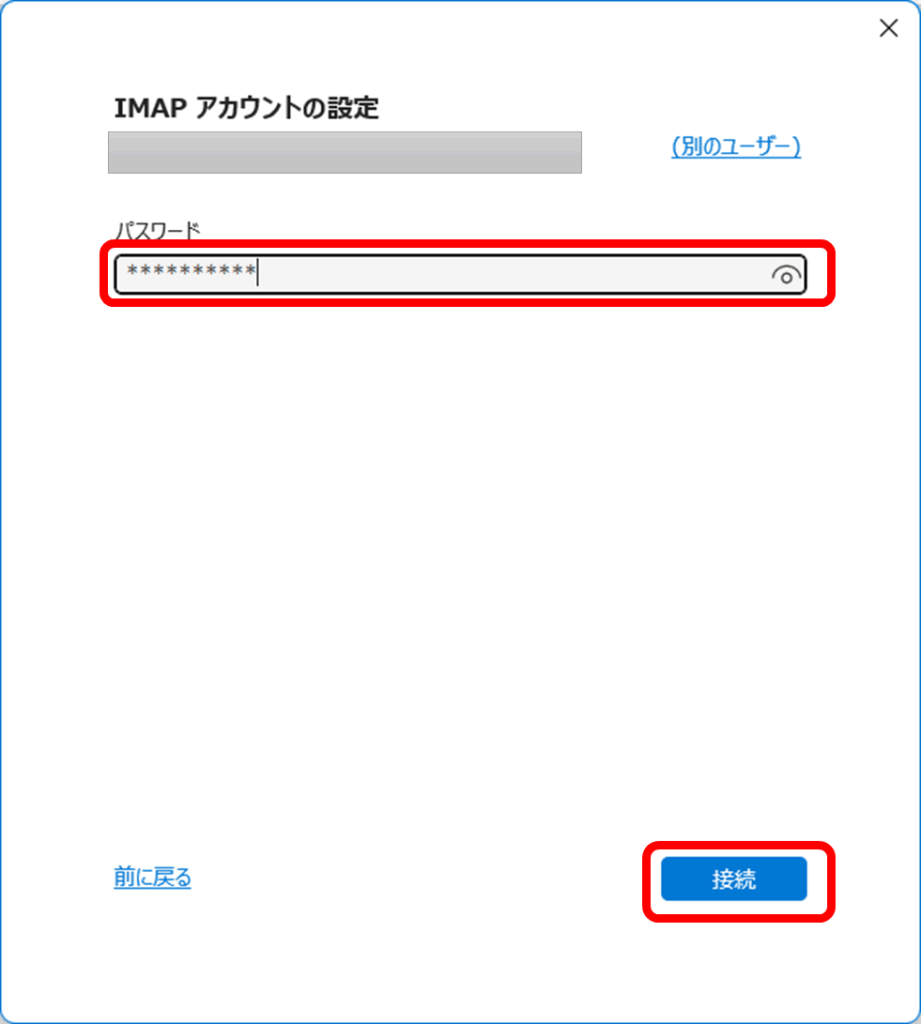Toggle password visibility with the eye icon
This screenshot has height=1024, width=921.
pos(786,276)
